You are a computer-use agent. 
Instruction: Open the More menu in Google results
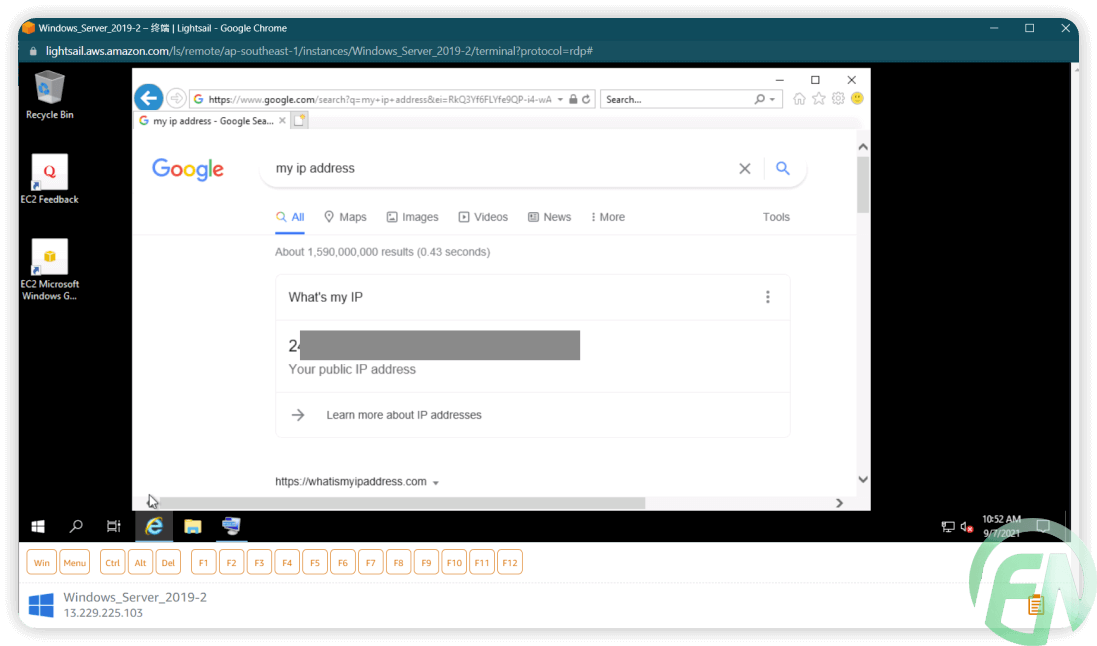(607, 217)
